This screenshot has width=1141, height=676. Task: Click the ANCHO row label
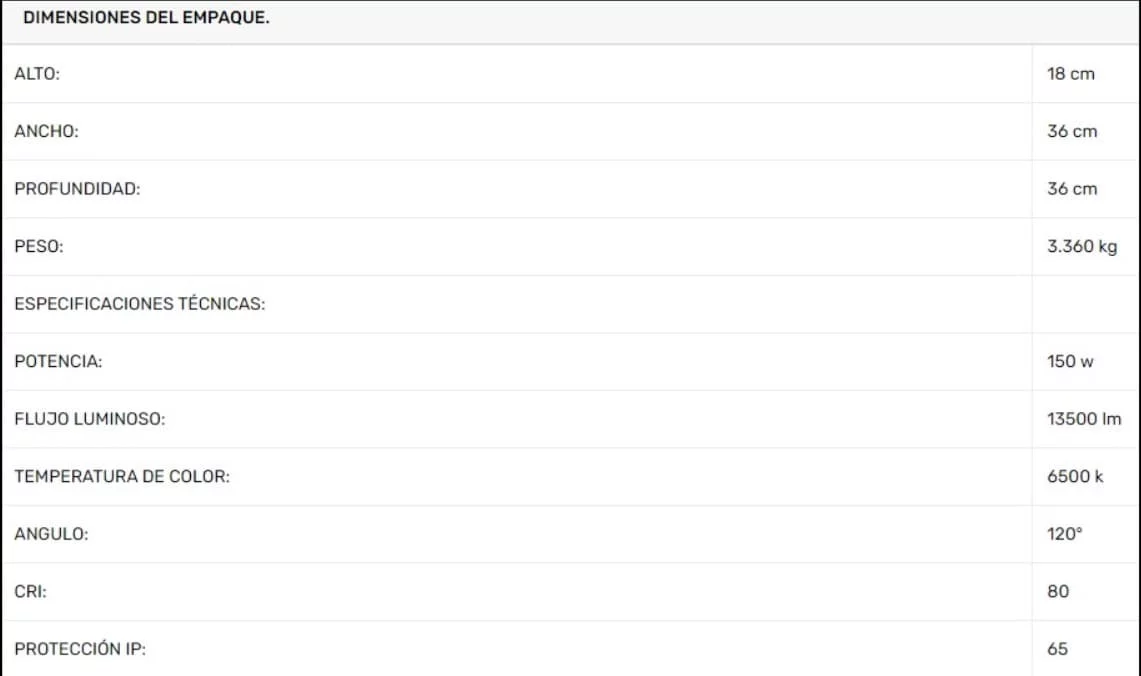[47, 131]
